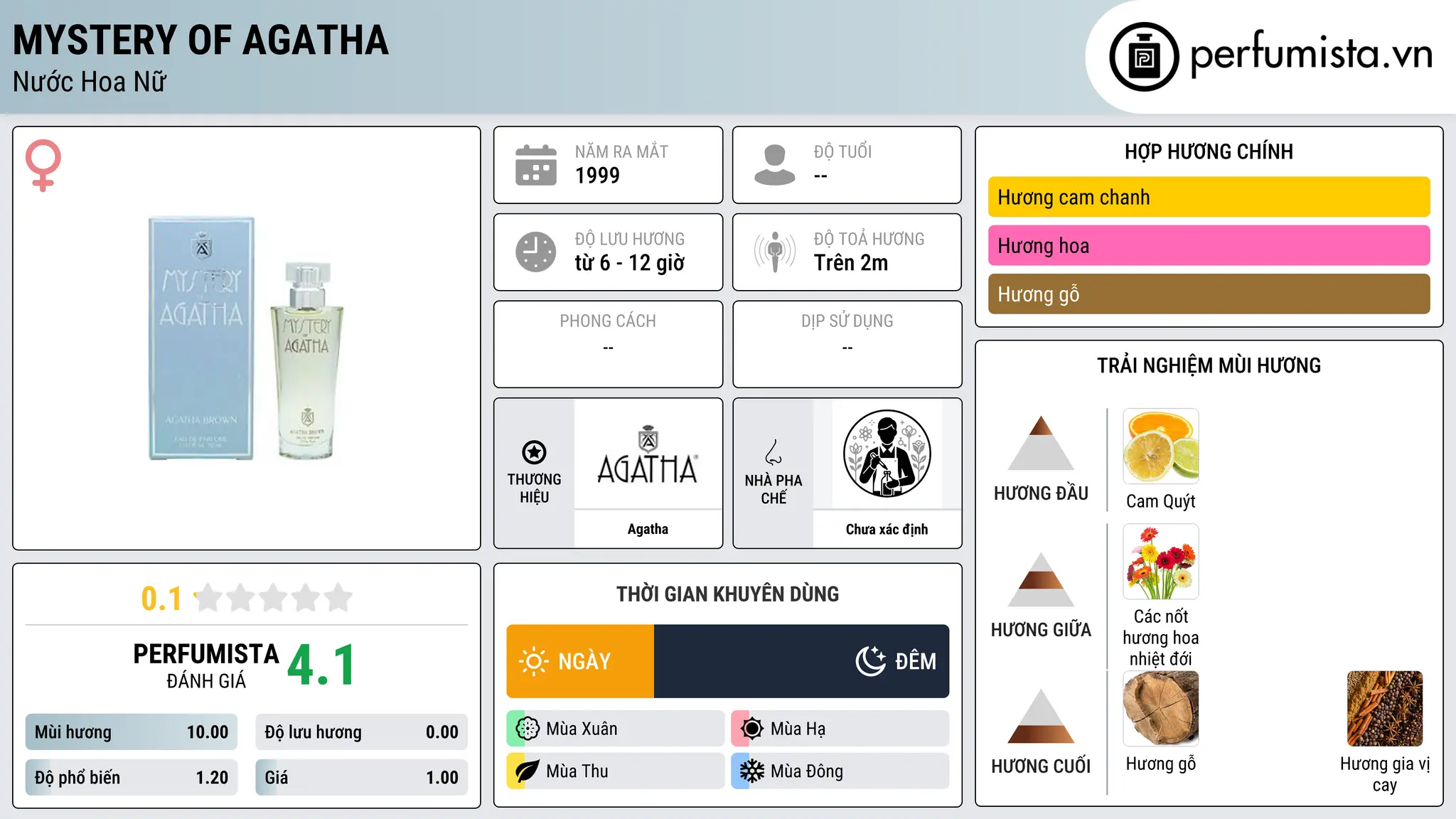1456x819 pixels.
Task: Click the clock icon beside Độ lưu hương
Action: click(535, 252)
